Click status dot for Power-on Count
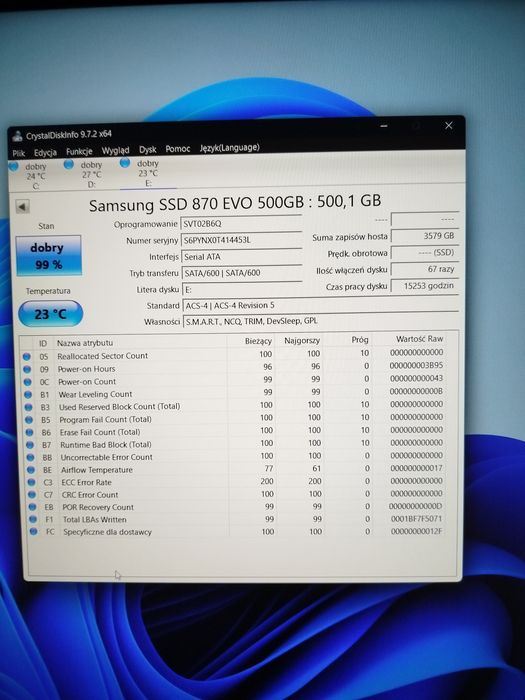The width and height of the screenshot is (525, 700). (x=28, y=382)
